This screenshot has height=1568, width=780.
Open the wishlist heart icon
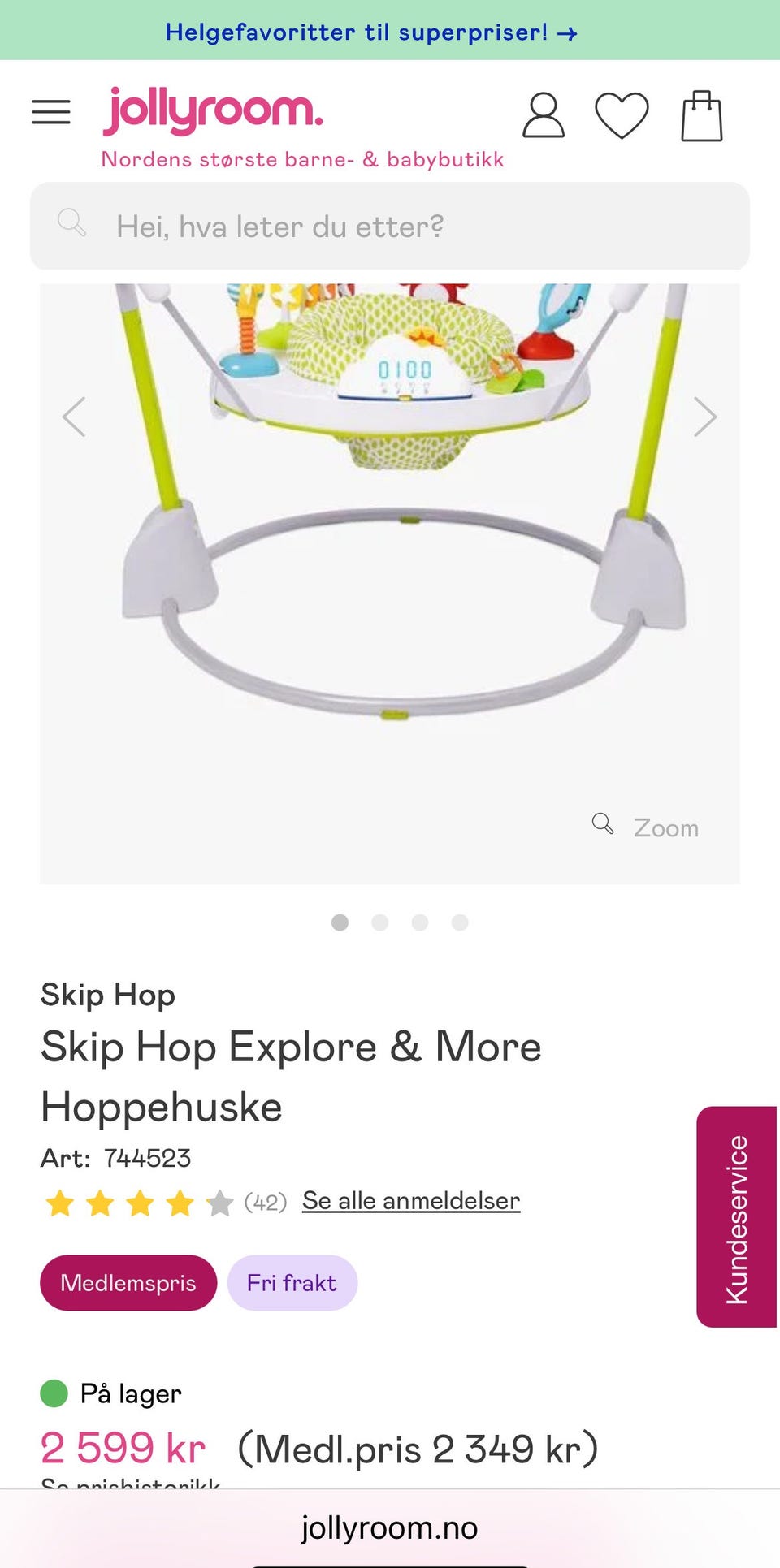coord(622,115)
